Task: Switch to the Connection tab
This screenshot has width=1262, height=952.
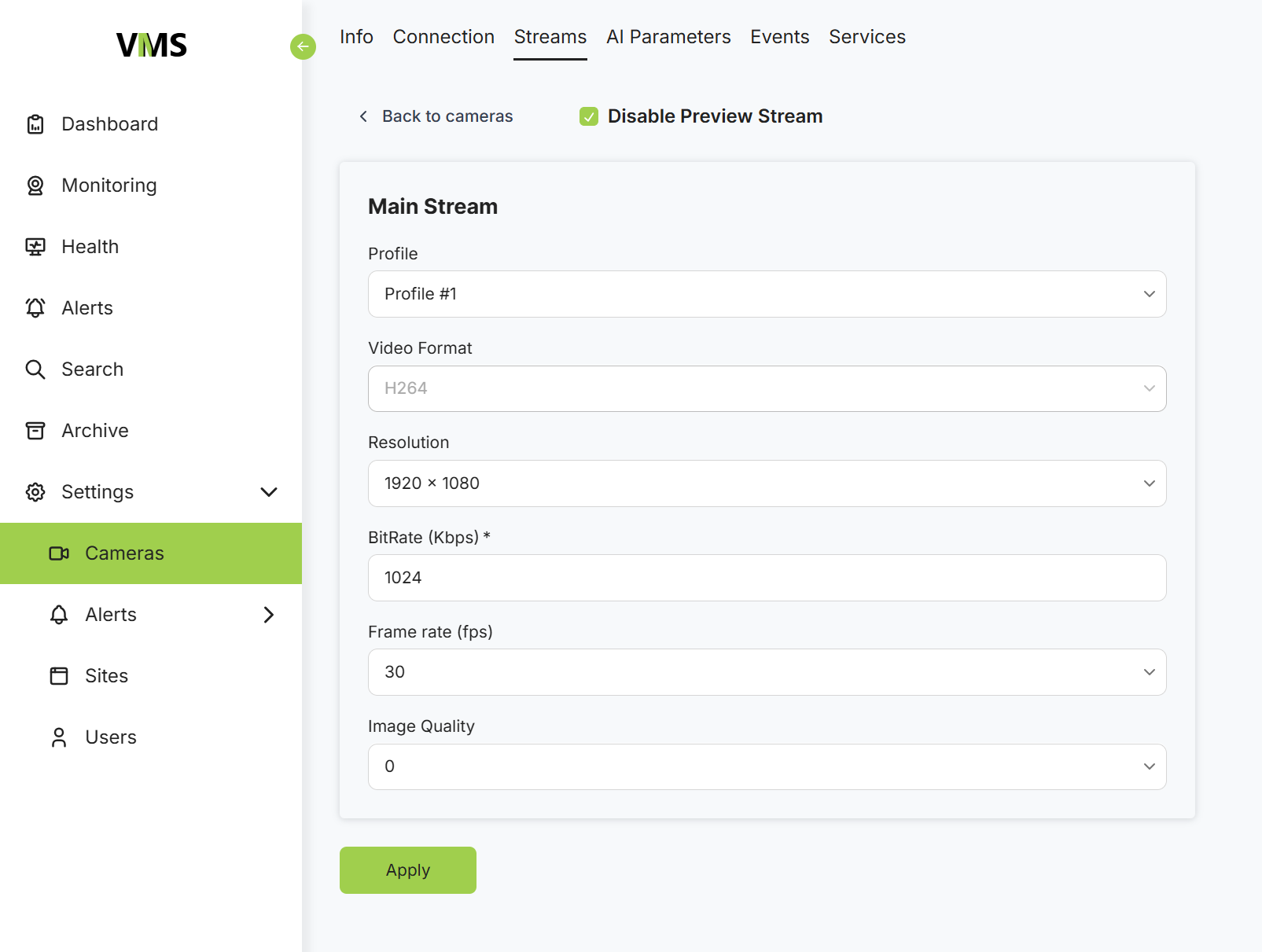Action: coord(443,37)
